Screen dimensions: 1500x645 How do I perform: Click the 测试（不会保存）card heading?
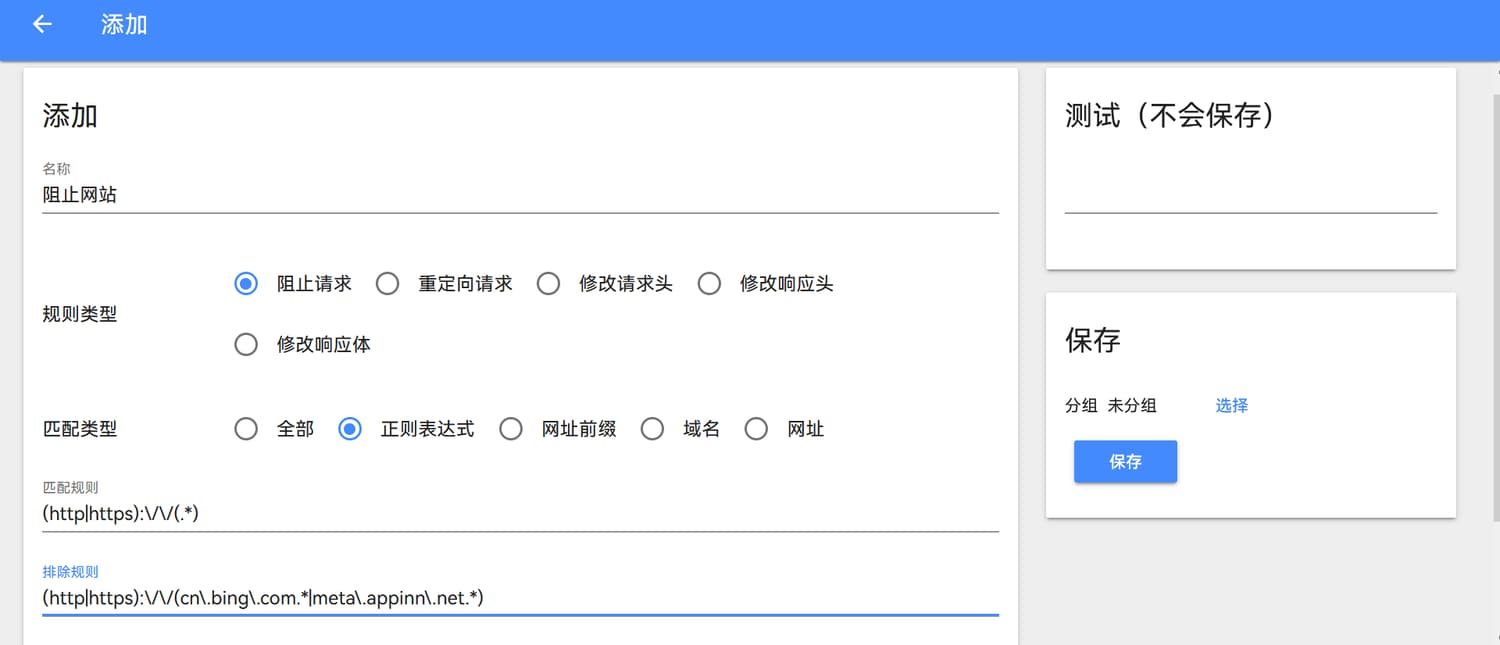1170,116
